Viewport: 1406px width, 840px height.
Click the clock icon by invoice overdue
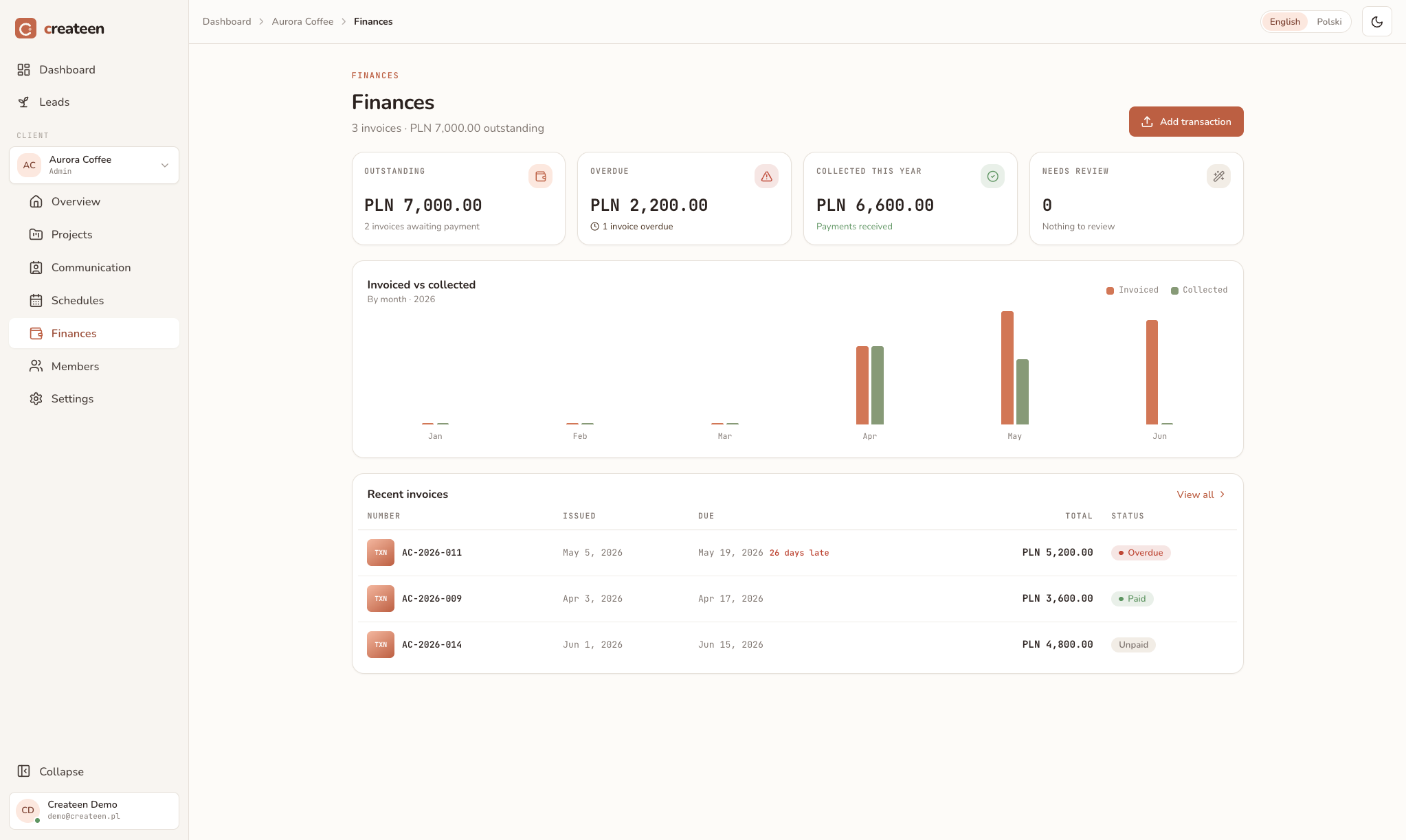click(x=594, y=227)
